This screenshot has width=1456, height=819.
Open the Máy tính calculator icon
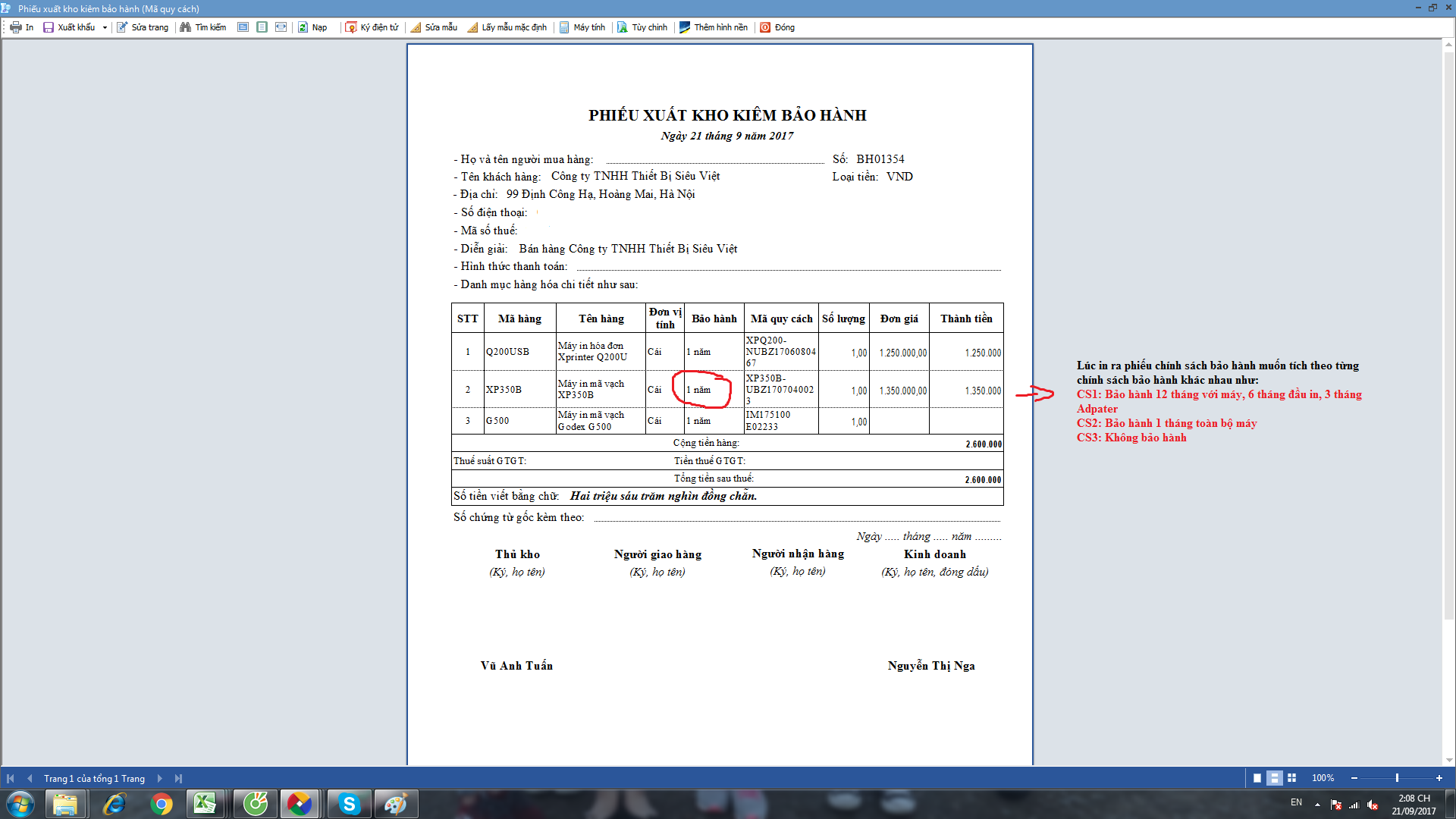click(564, 27)
